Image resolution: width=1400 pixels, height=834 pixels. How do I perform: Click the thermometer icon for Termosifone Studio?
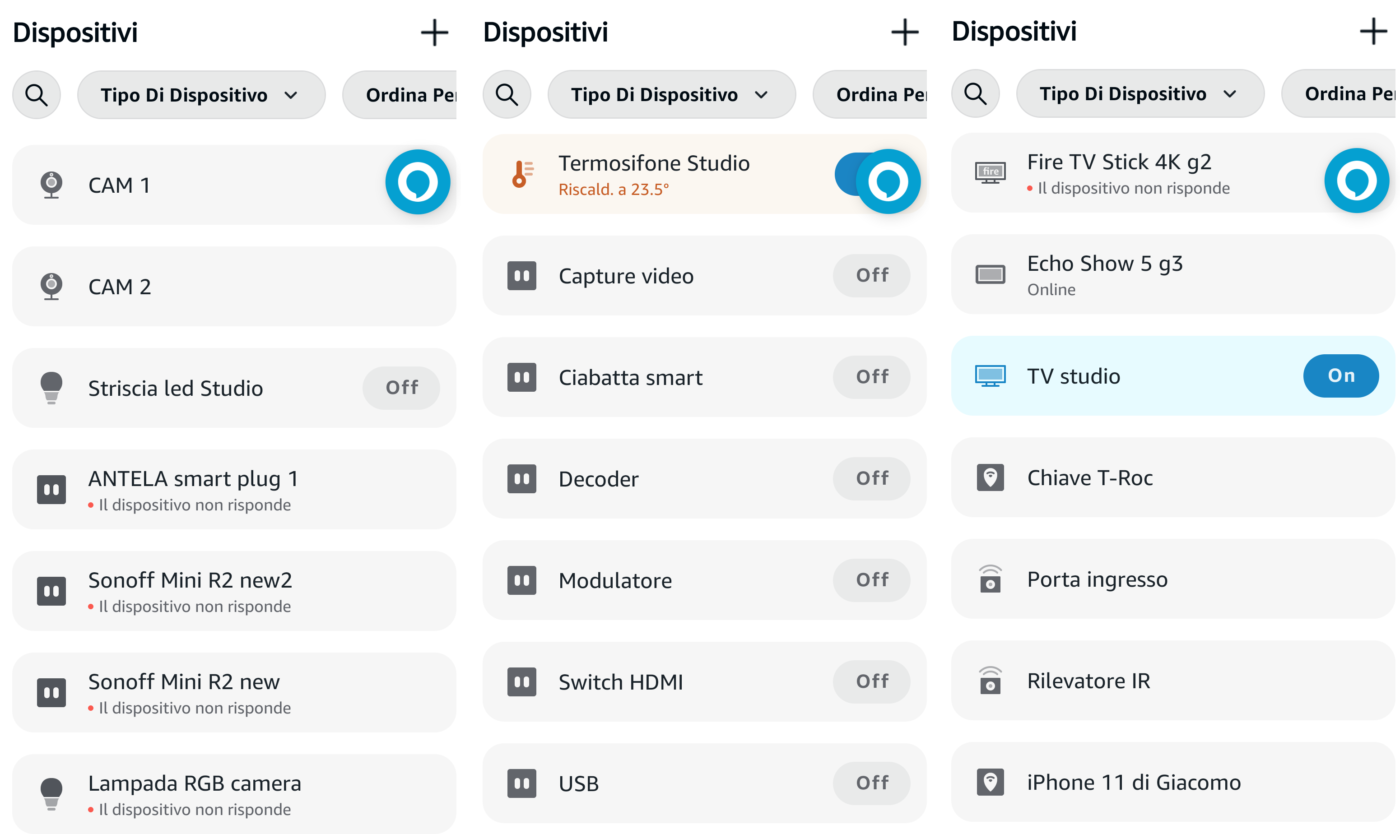(522, 174)
